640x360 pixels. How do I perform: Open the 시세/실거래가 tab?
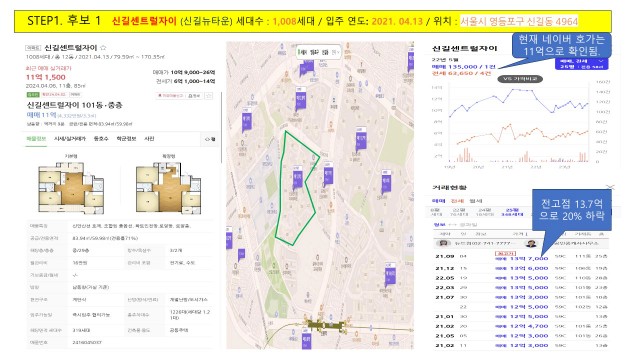[x=70, y=139]
